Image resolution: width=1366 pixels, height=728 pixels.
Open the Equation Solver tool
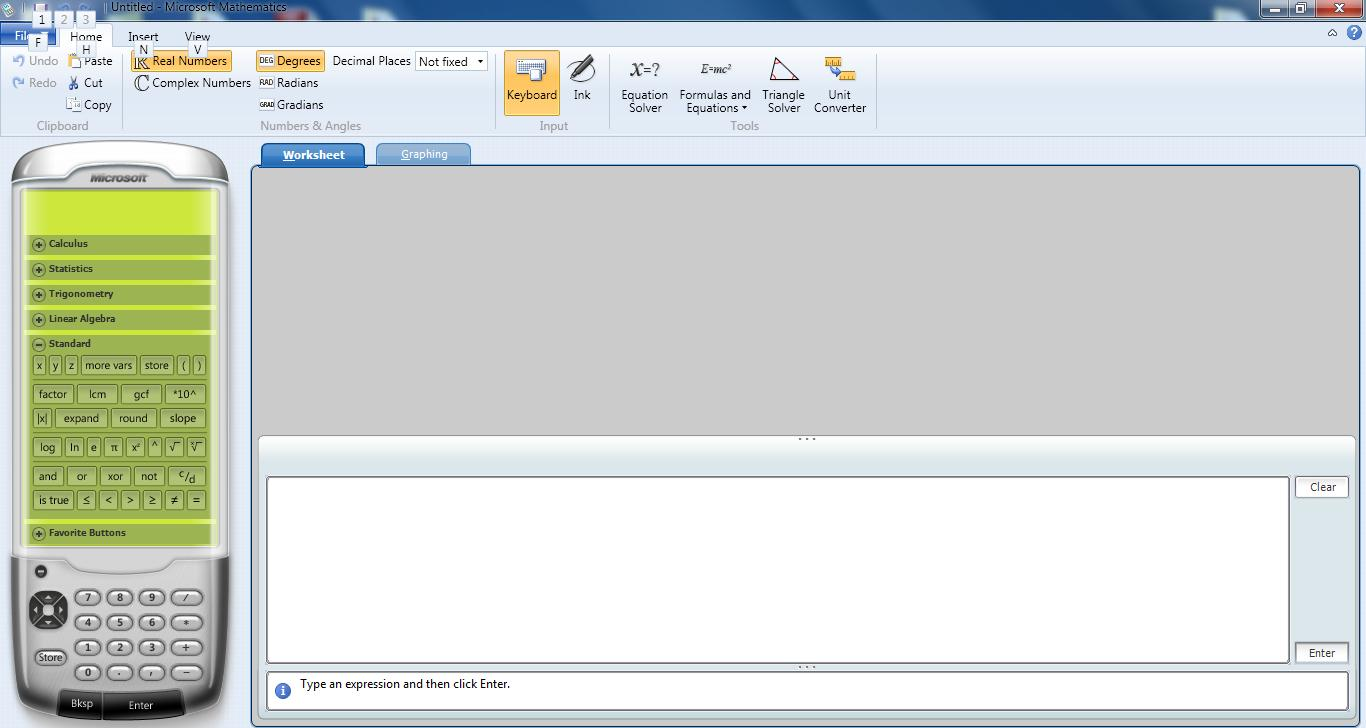pos(644,86)
